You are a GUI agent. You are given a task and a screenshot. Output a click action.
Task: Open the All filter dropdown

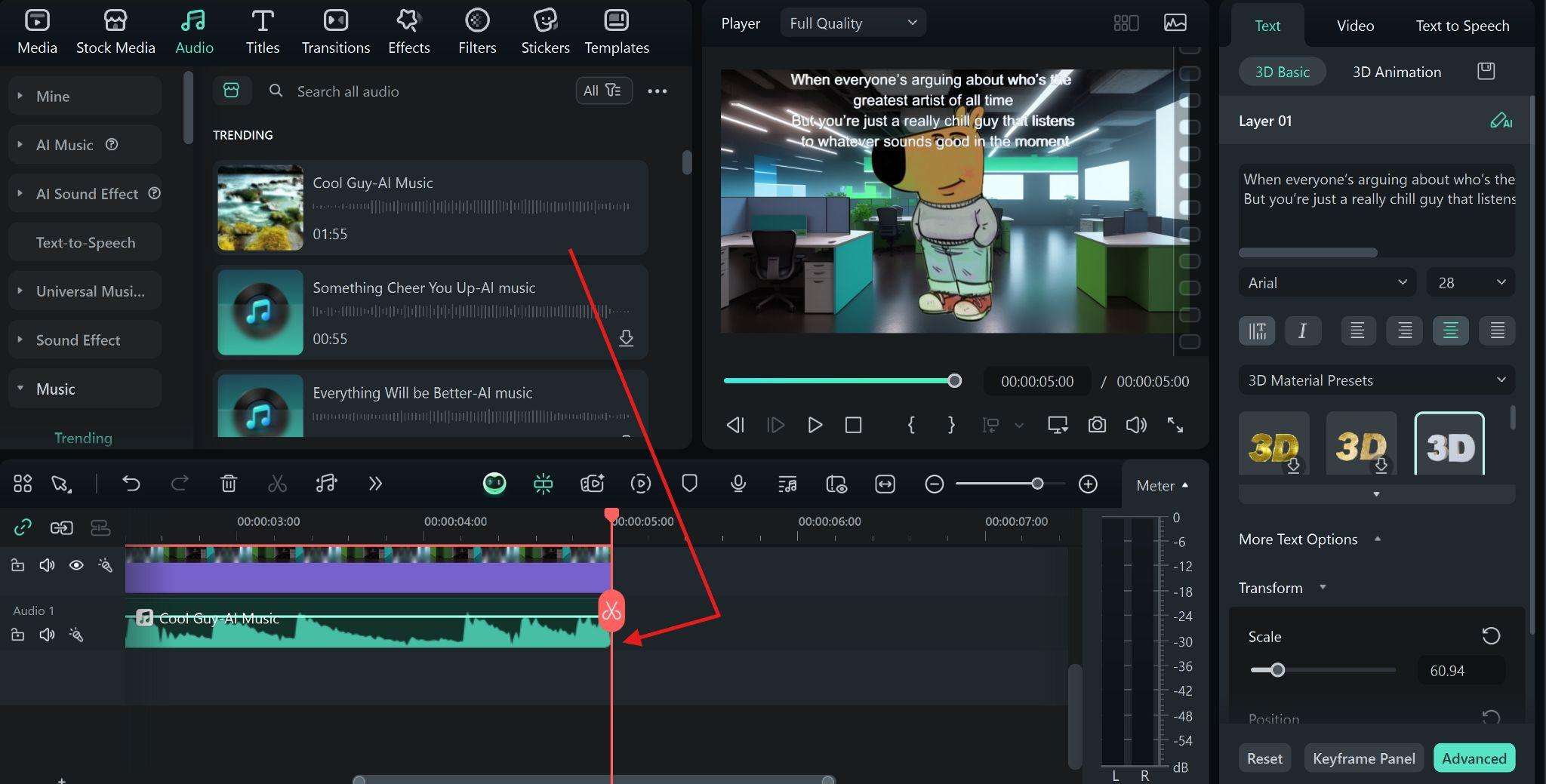click(603, 91)
